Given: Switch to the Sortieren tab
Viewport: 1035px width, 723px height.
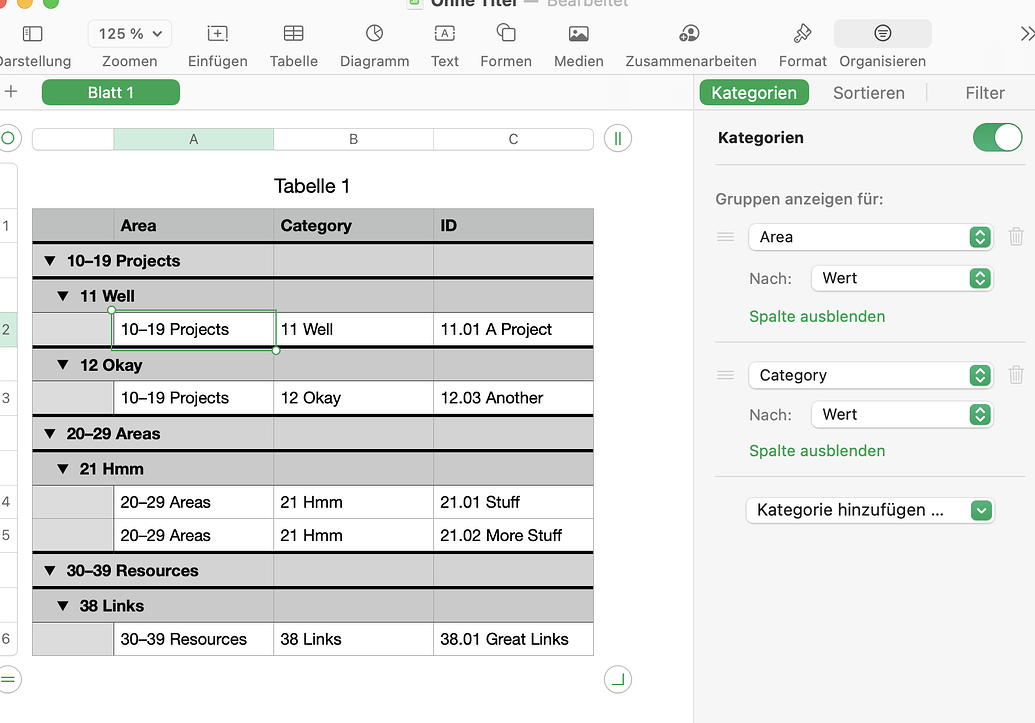Looking at the screenshot, I should click(x=868, y=93).
